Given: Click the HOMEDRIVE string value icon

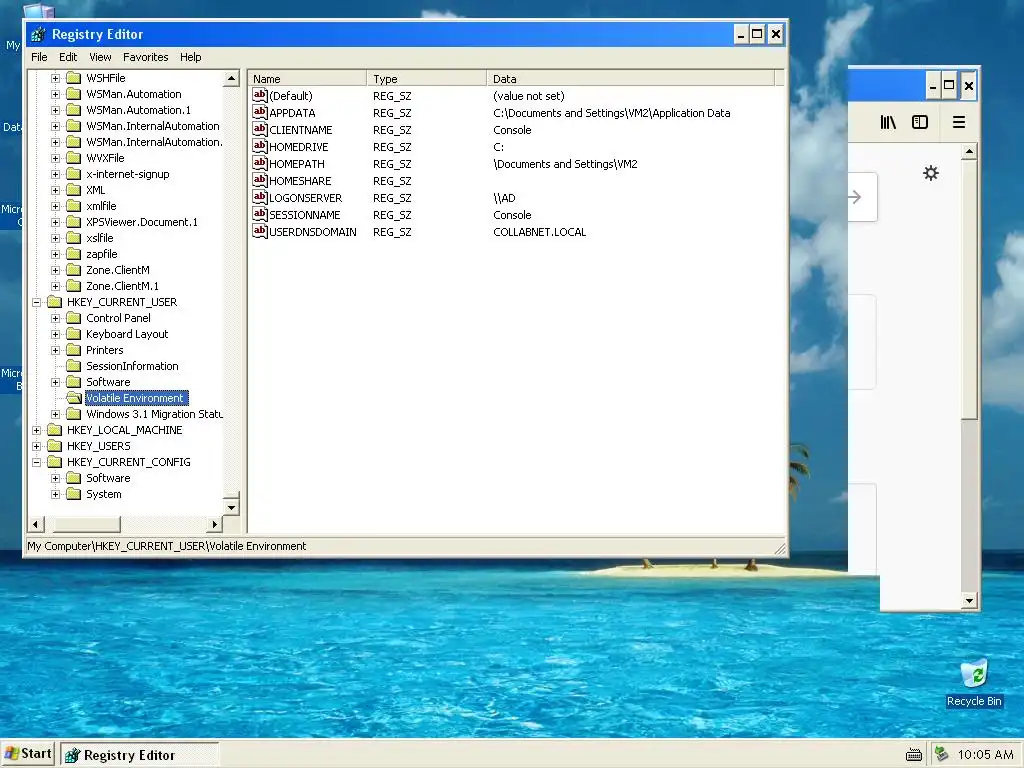Looking at the screenshot, I should pyautogui.click(x=260, y=146).
